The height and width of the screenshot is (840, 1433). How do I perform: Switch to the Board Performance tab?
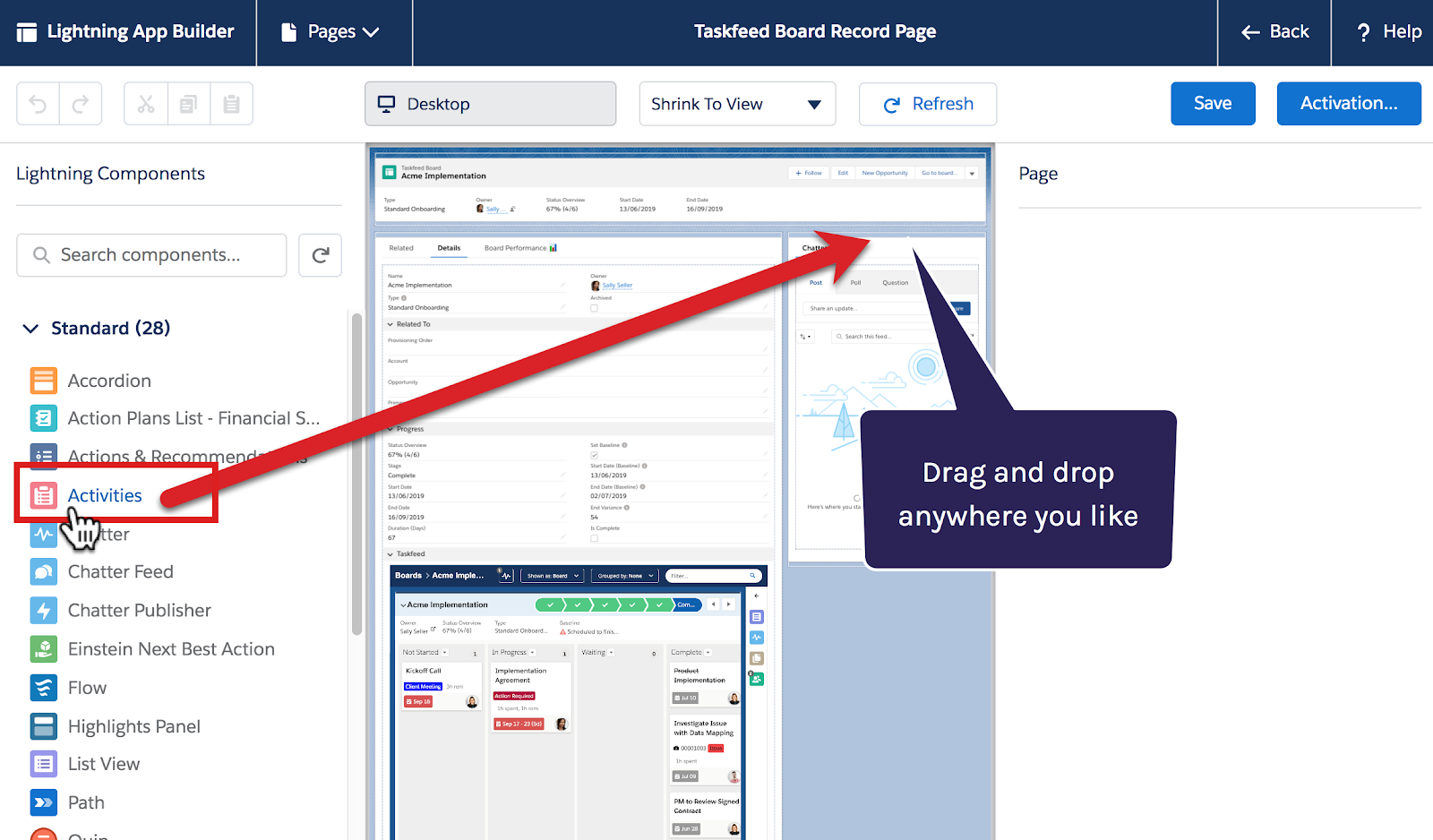coord(520,248)
